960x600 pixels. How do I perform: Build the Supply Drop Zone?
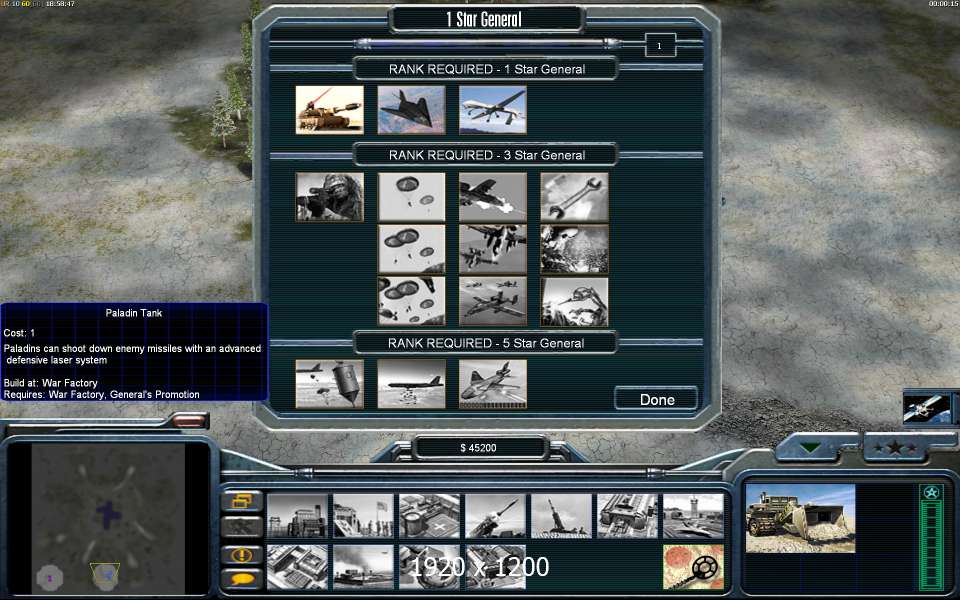click(x=363, y=567)
